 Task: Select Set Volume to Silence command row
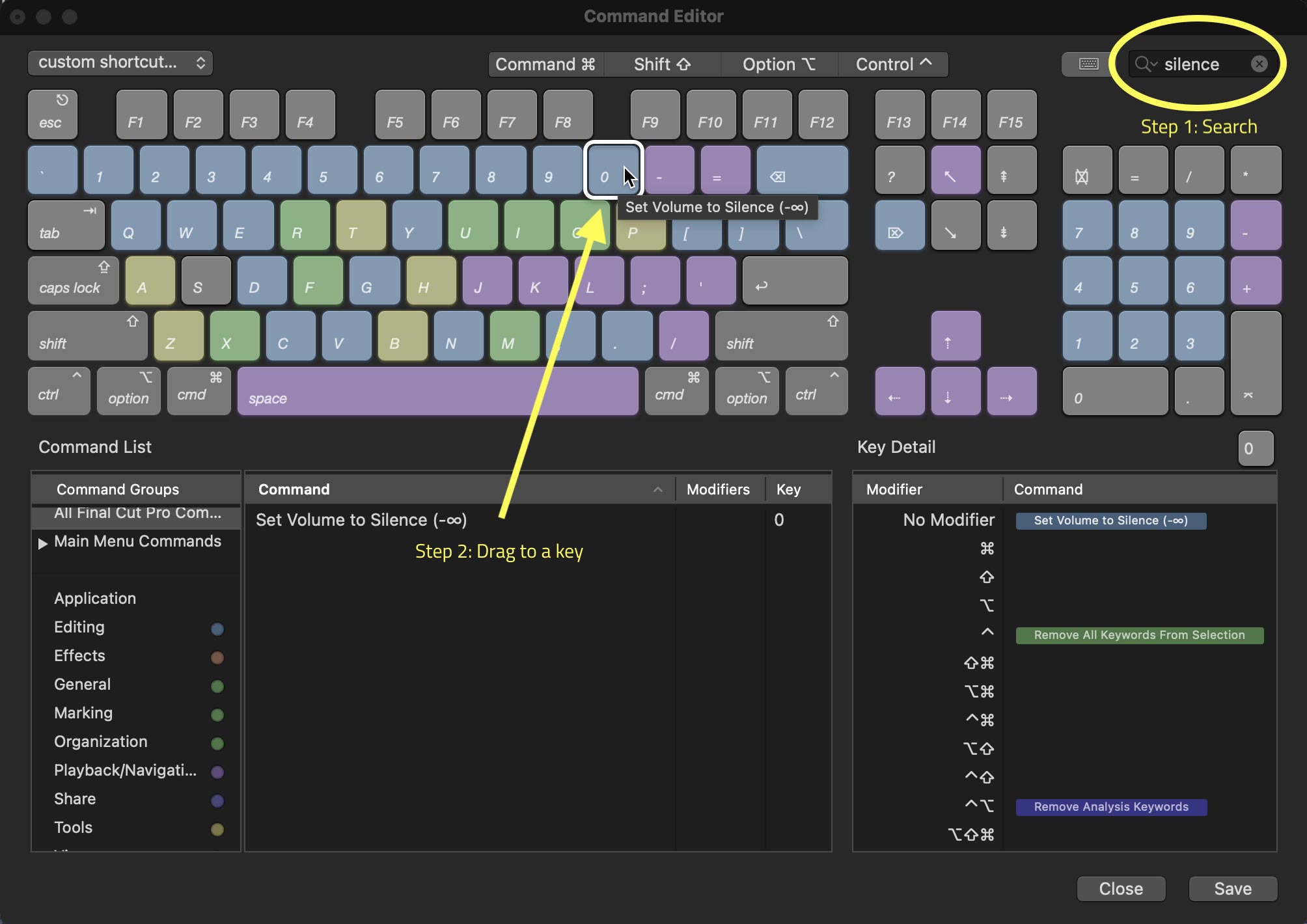(538, 520)
